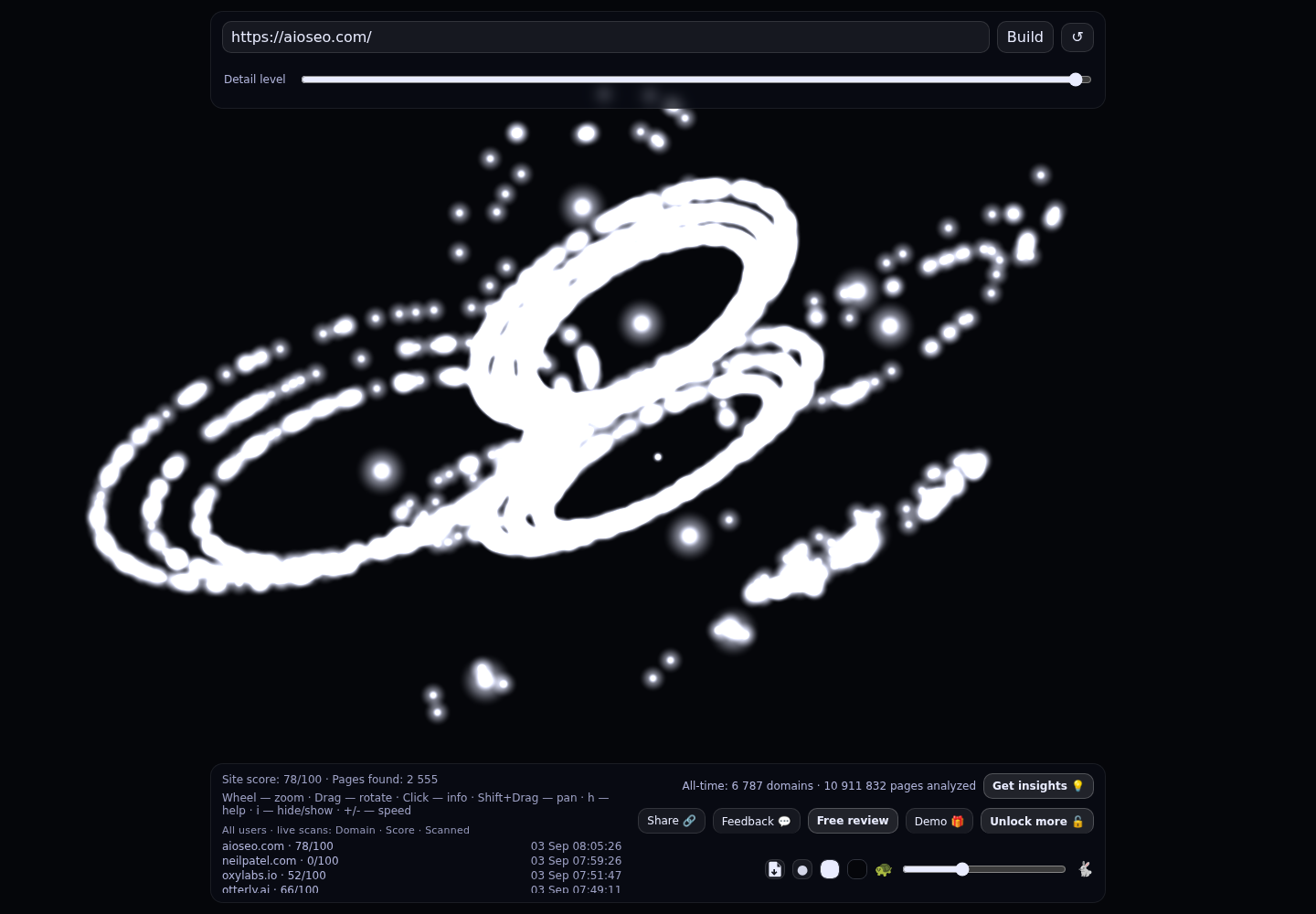Click the Detail level label
Viewport: 1316px width, 914px height.
(x=255, y=80)
